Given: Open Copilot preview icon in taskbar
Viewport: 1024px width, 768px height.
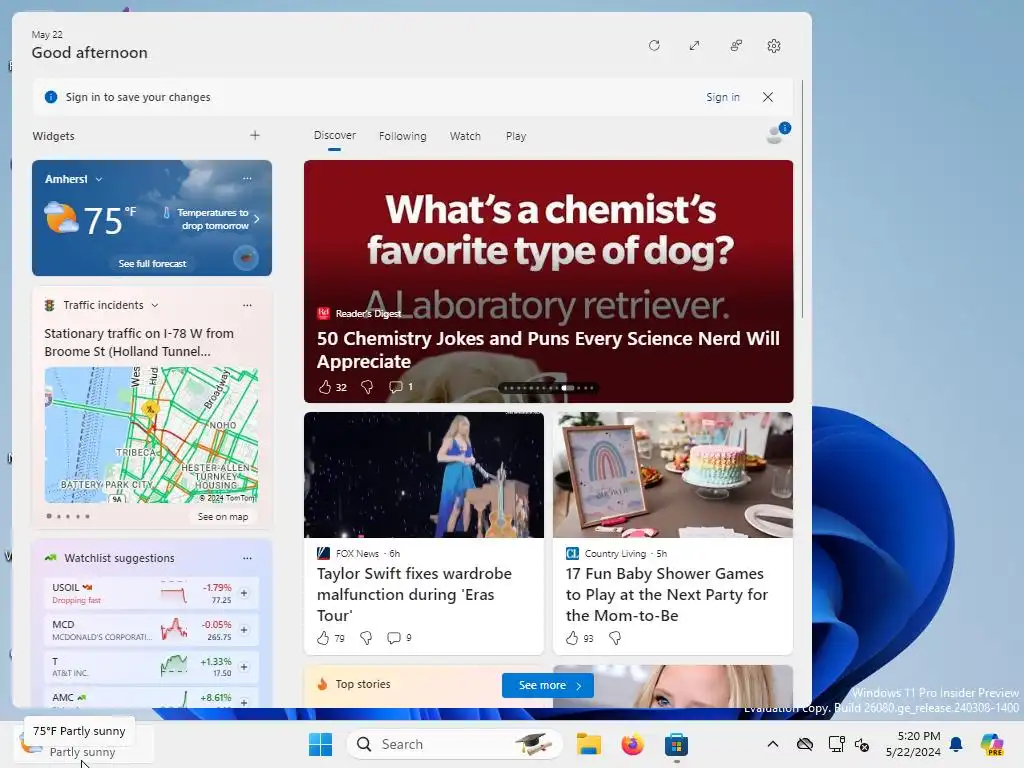Looking at the screenshot, I should coord(991,744).
